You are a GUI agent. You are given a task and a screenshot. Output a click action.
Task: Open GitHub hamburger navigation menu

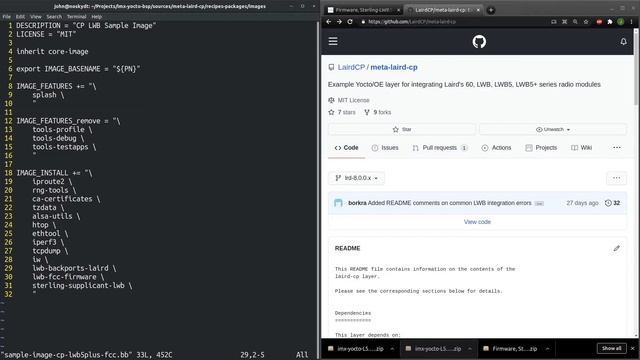coord(333,41)
